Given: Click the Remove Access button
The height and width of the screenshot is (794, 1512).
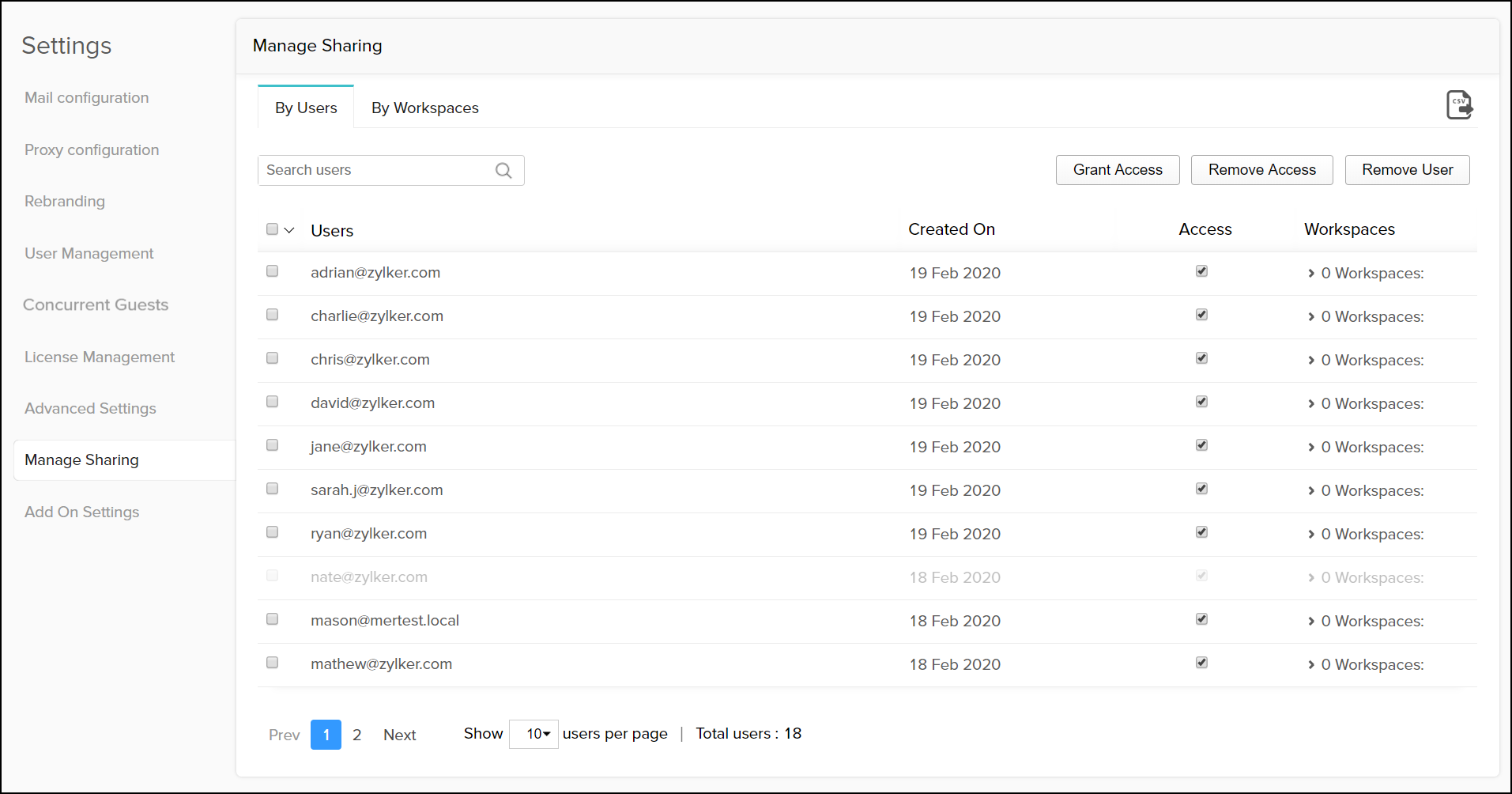Looking at the screenshot, I should pos(1262,170).
